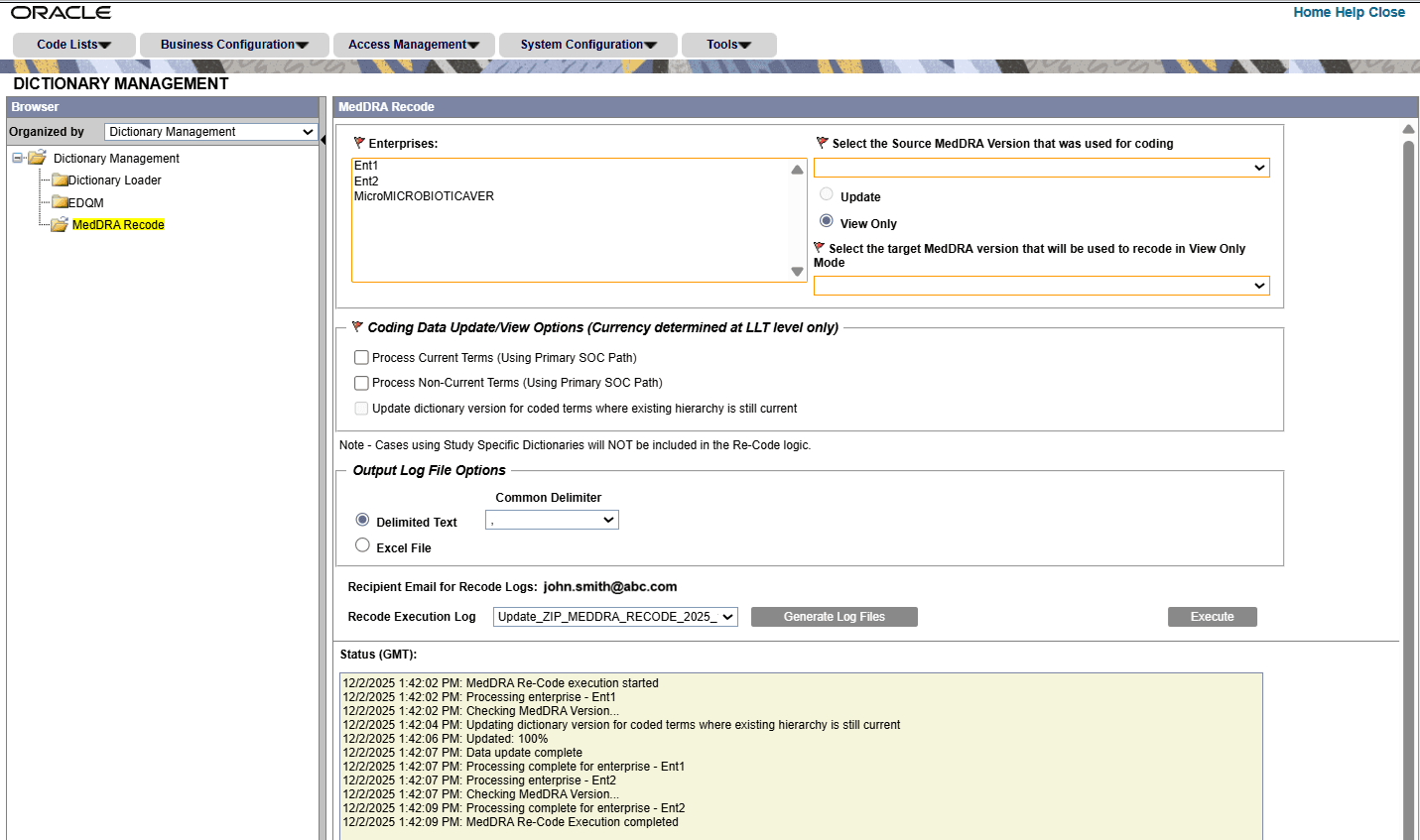Screen dimensions: 1420x840
Task: Open the Business Configuration menu
Action: click(234, 45)
